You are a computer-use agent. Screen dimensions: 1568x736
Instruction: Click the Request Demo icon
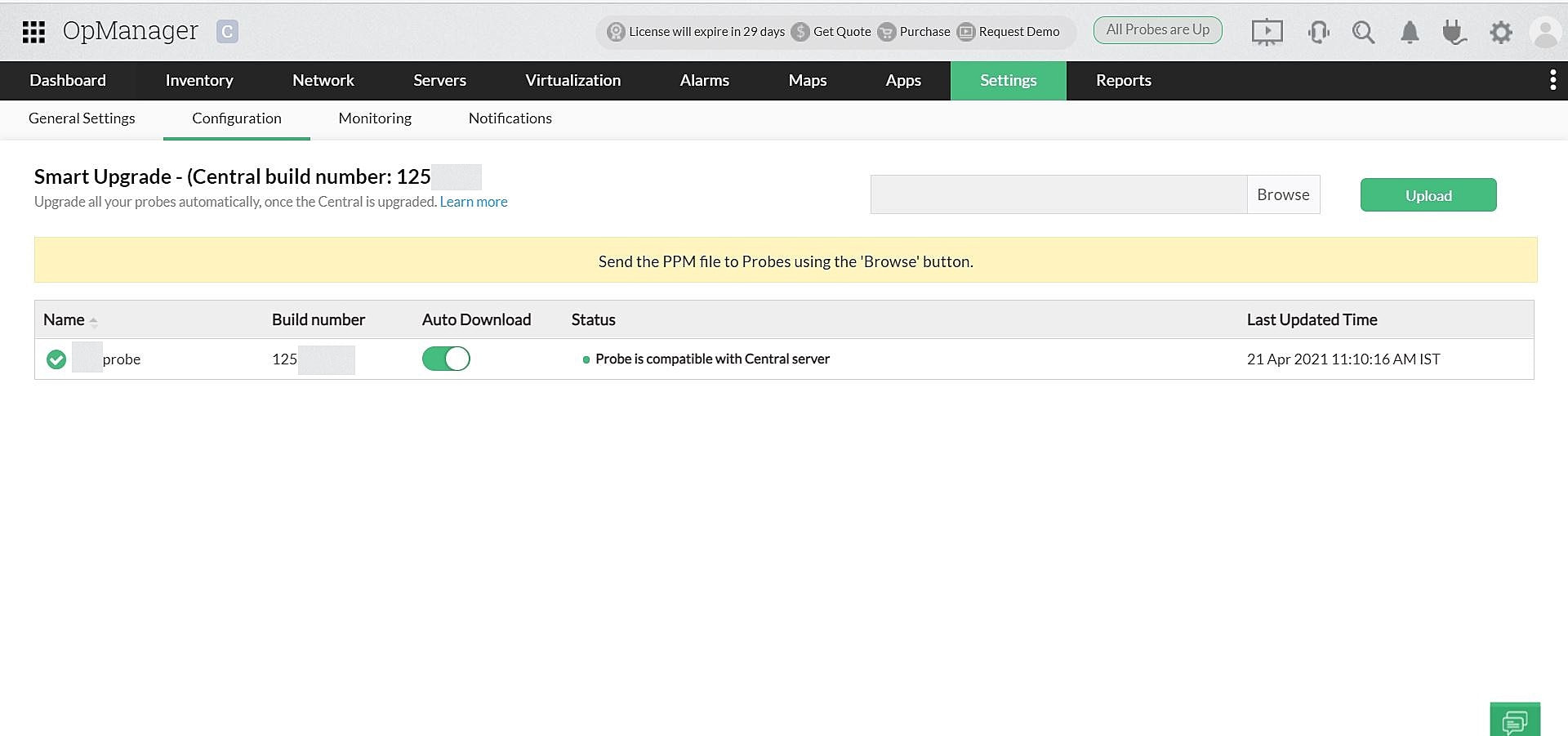click(966, 32)
